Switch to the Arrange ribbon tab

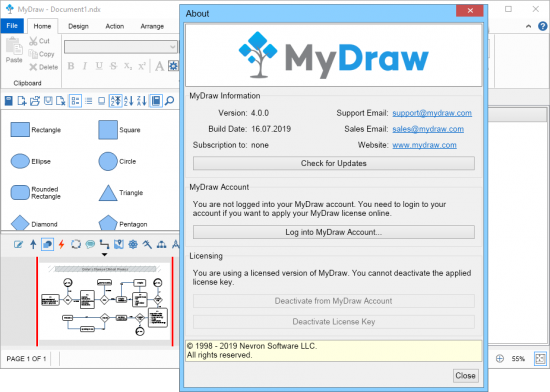[x=152, y=26]
